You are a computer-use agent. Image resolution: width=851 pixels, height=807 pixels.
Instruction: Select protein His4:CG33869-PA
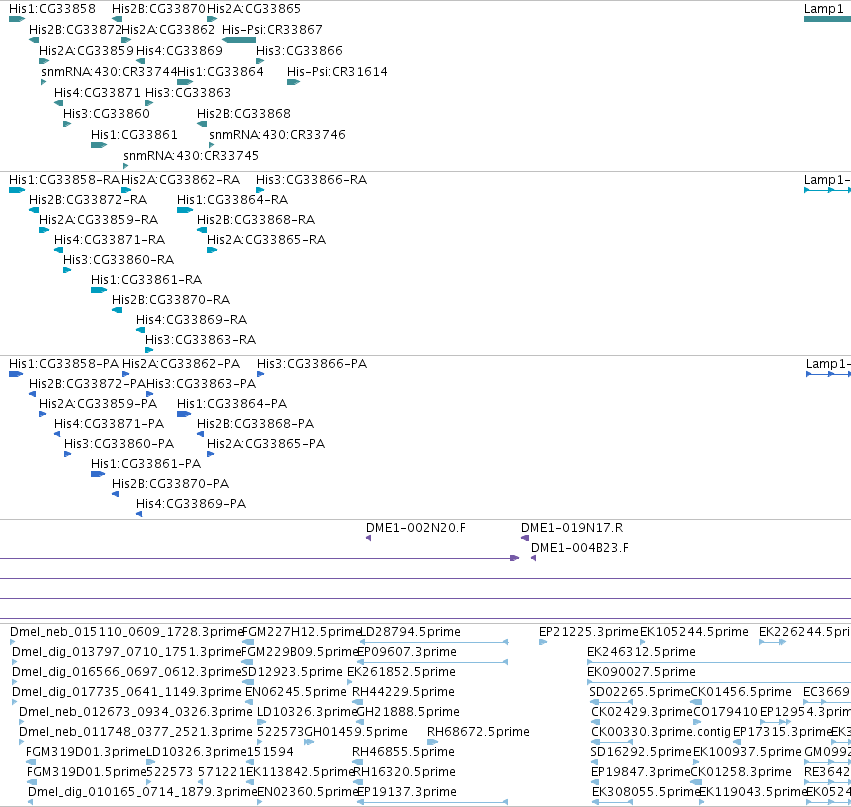[190, 504]
